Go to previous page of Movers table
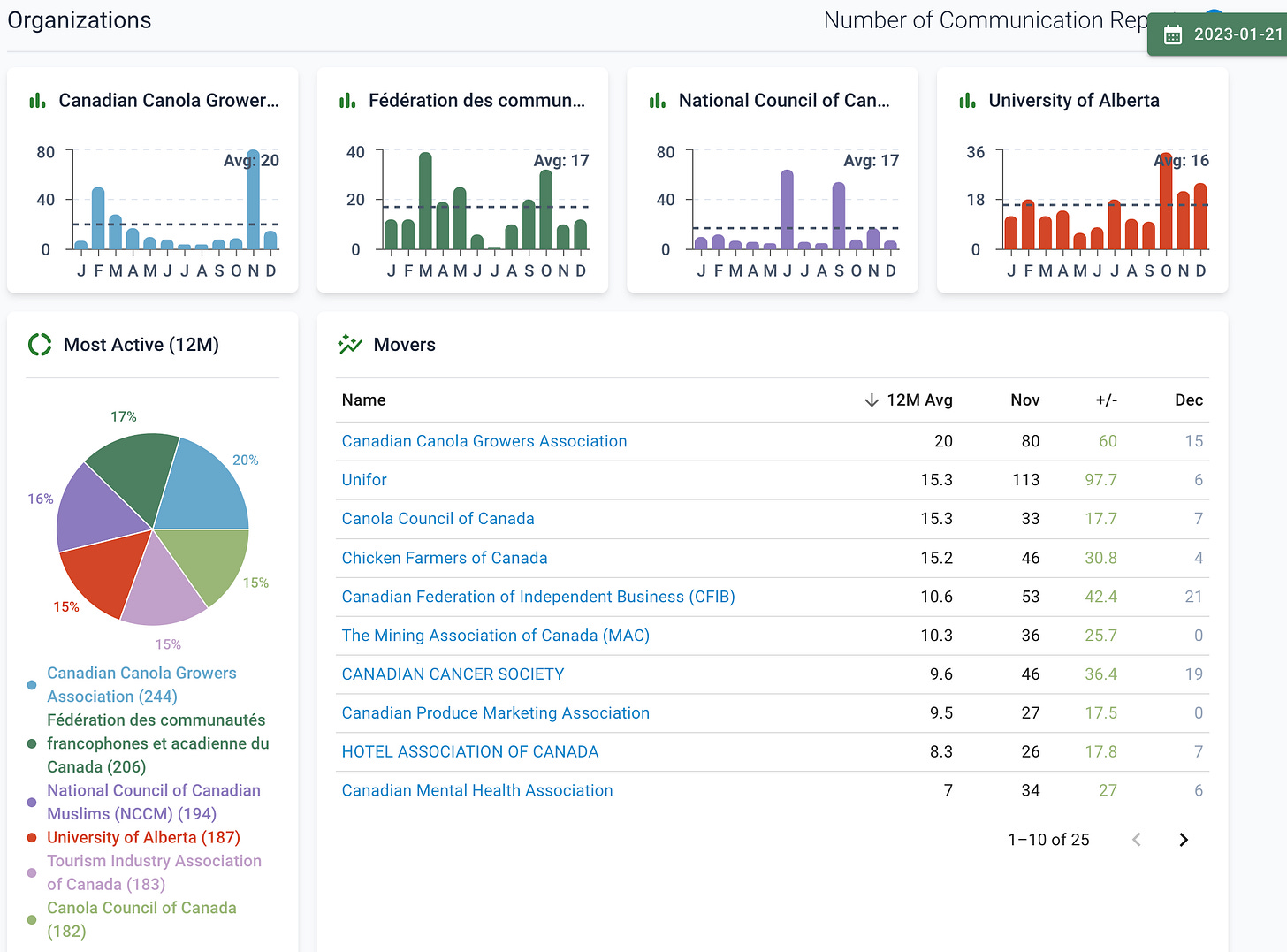The image size is (1287, 952). point(1137,840)
